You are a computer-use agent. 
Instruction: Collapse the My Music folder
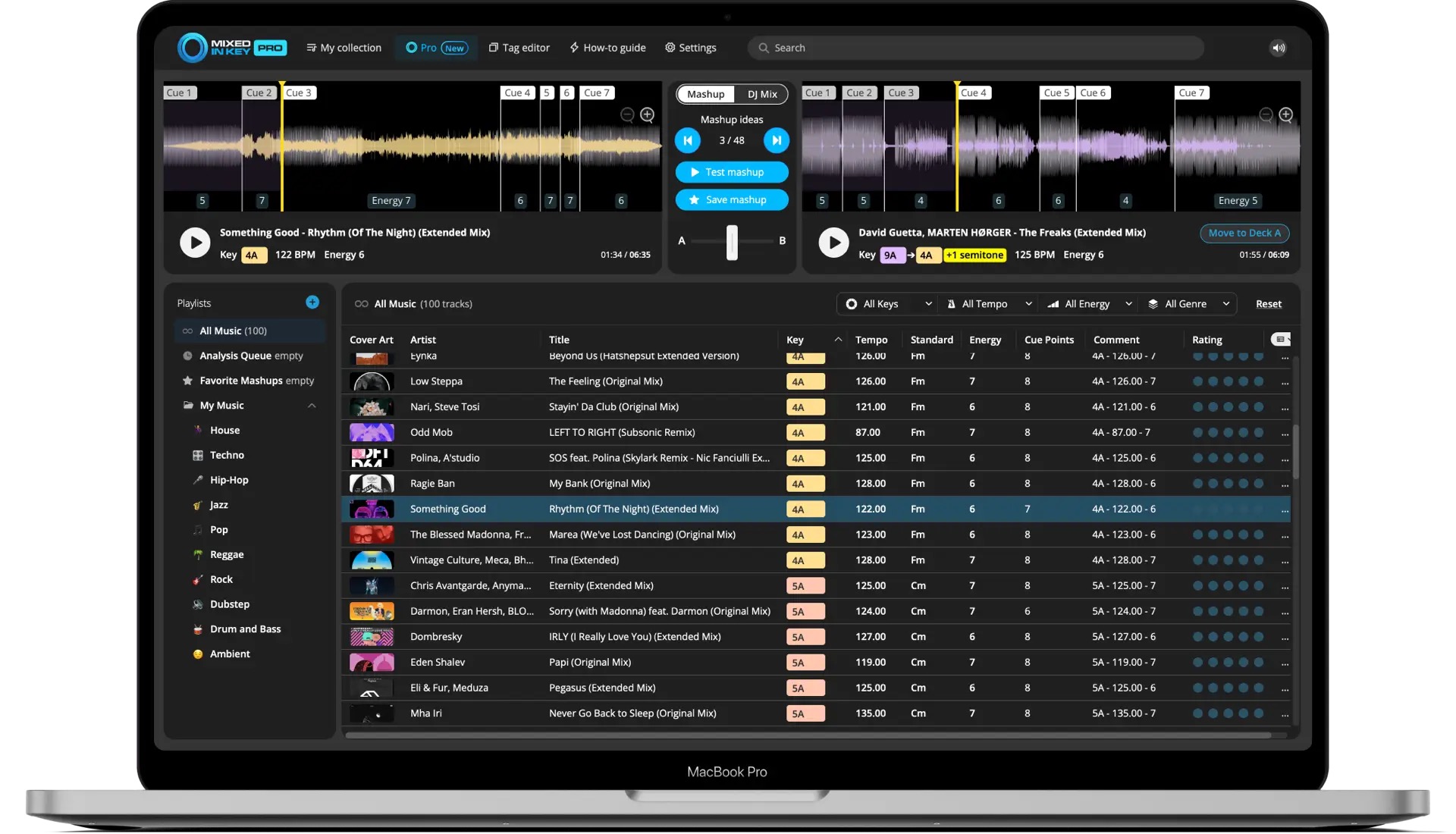312,406
